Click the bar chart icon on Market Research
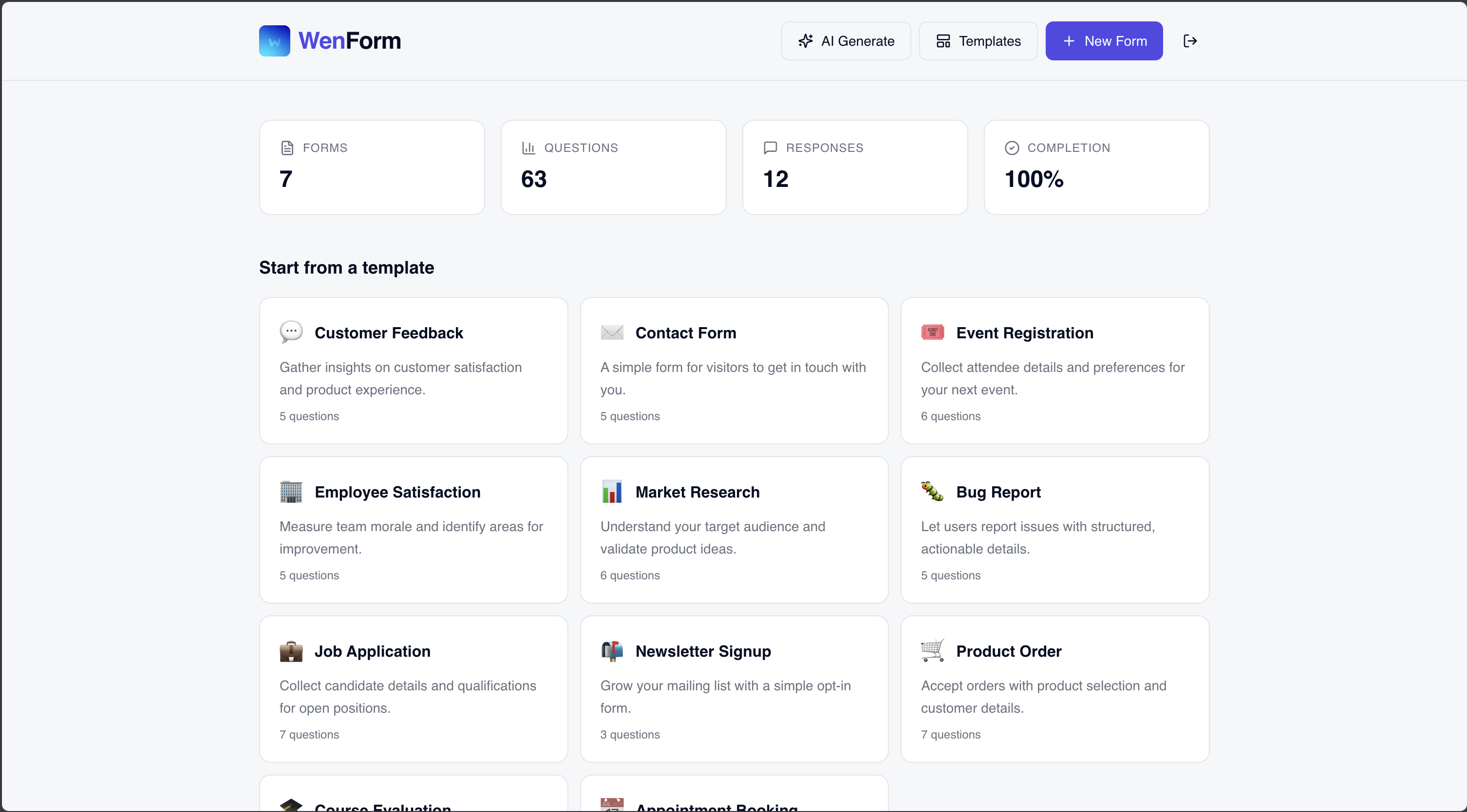The image size is (1467, 812). coord(612,492)
